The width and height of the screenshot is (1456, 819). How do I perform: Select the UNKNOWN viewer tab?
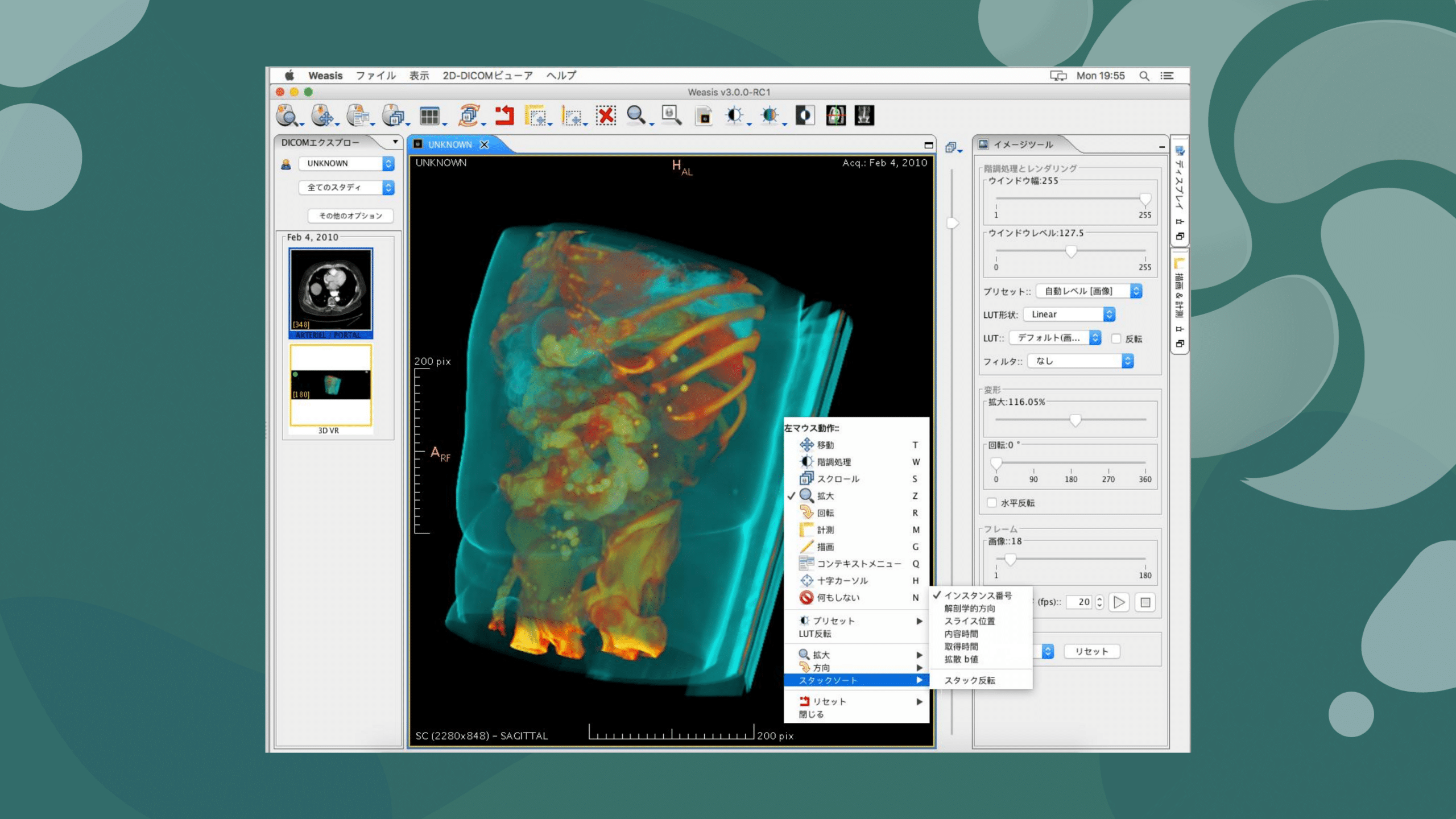(x=450, y=144)
